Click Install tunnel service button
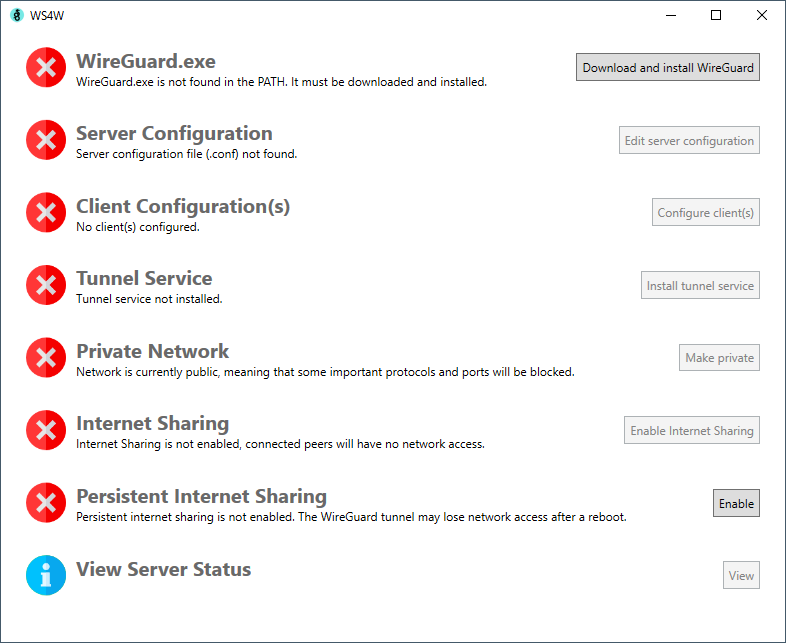 point(700,285)
